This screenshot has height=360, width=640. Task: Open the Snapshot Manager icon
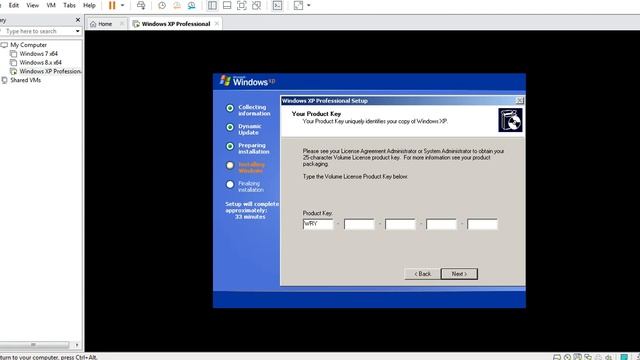click(191, 5)
